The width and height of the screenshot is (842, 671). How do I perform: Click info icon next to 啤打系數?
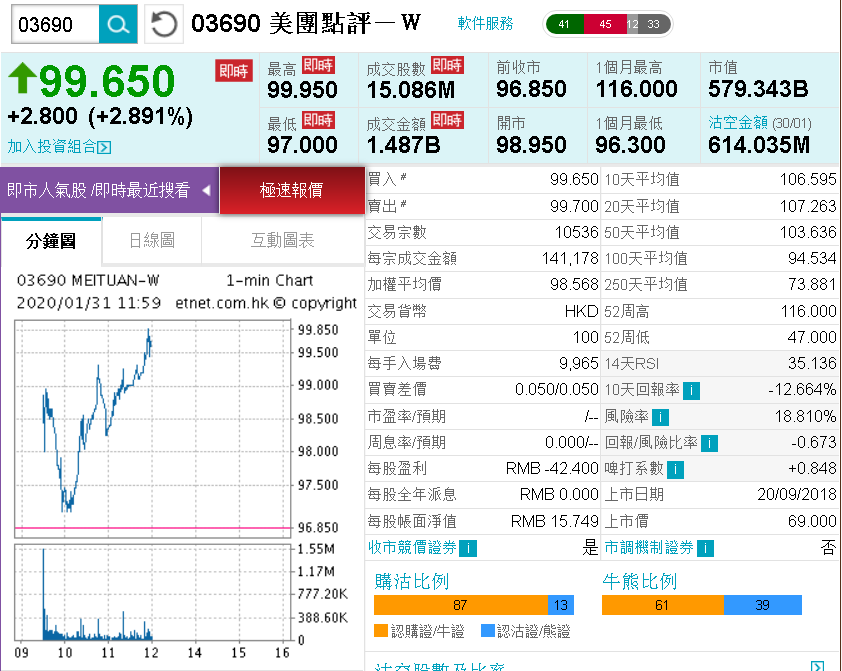675,470
